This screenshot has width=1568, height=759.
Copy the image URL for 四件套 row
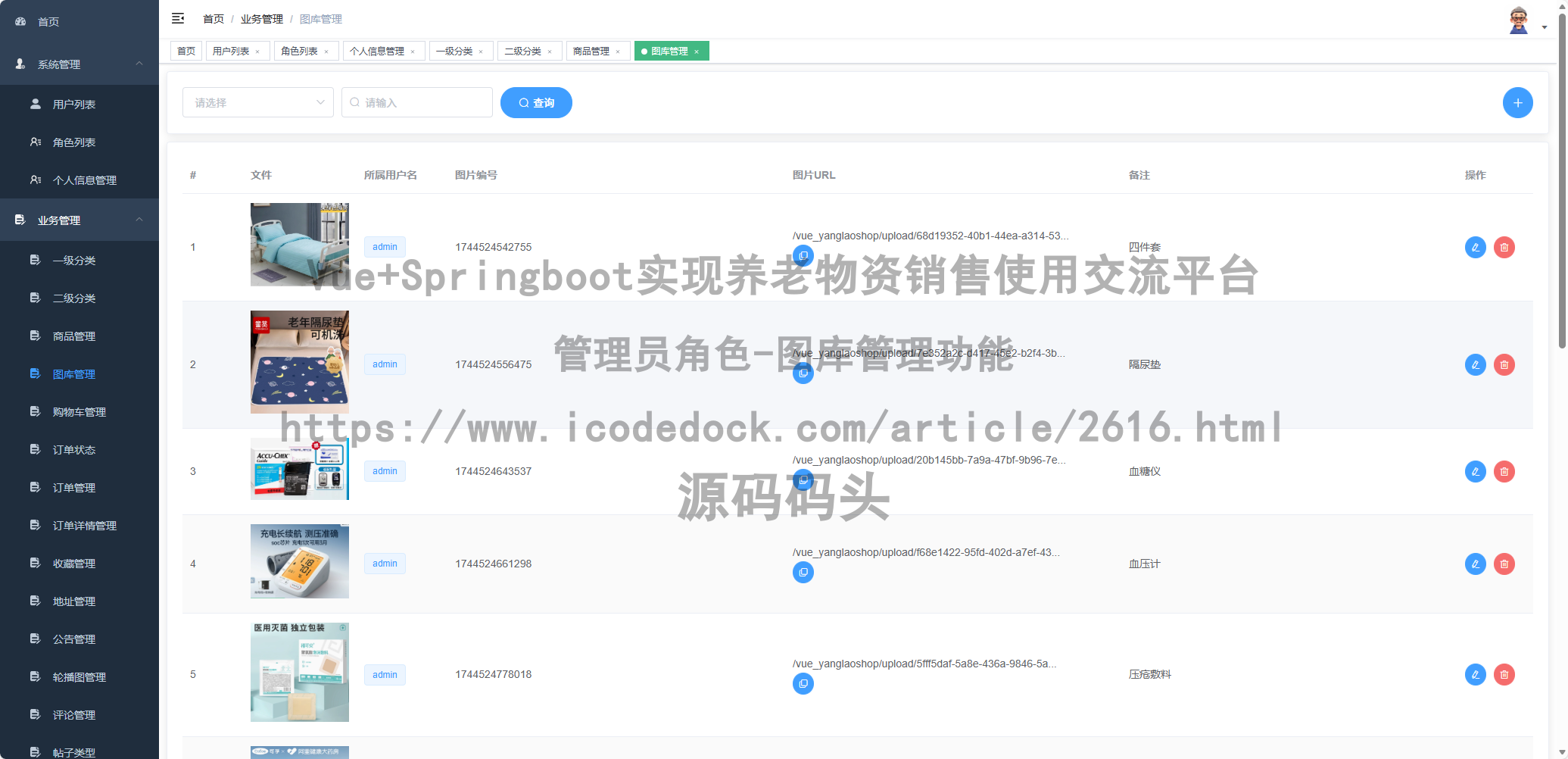click(x=803, y=255)
